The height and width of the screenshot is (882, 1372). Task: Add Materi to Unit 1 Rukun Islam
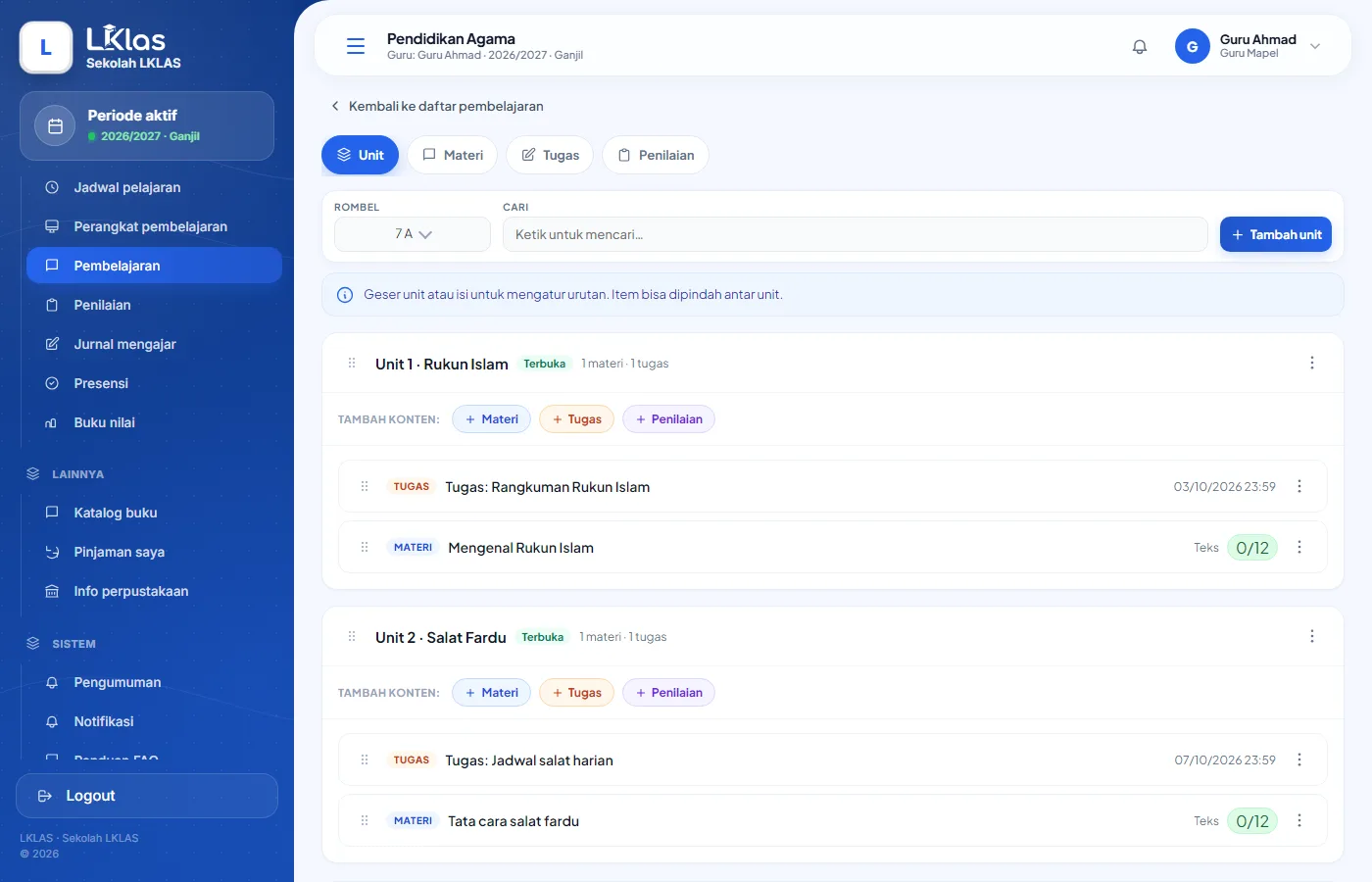[491, 419]
